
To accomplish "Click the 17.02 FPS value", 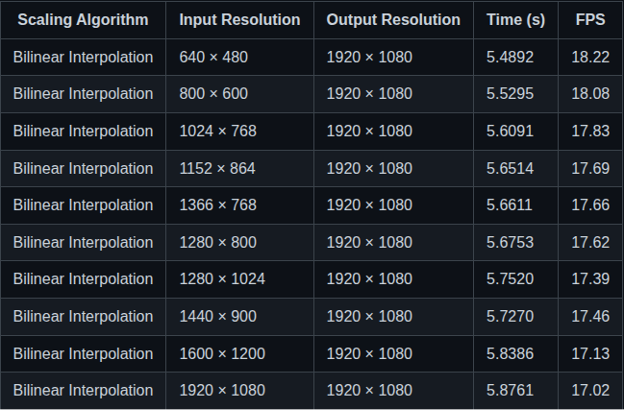I will tap(590, 390).
